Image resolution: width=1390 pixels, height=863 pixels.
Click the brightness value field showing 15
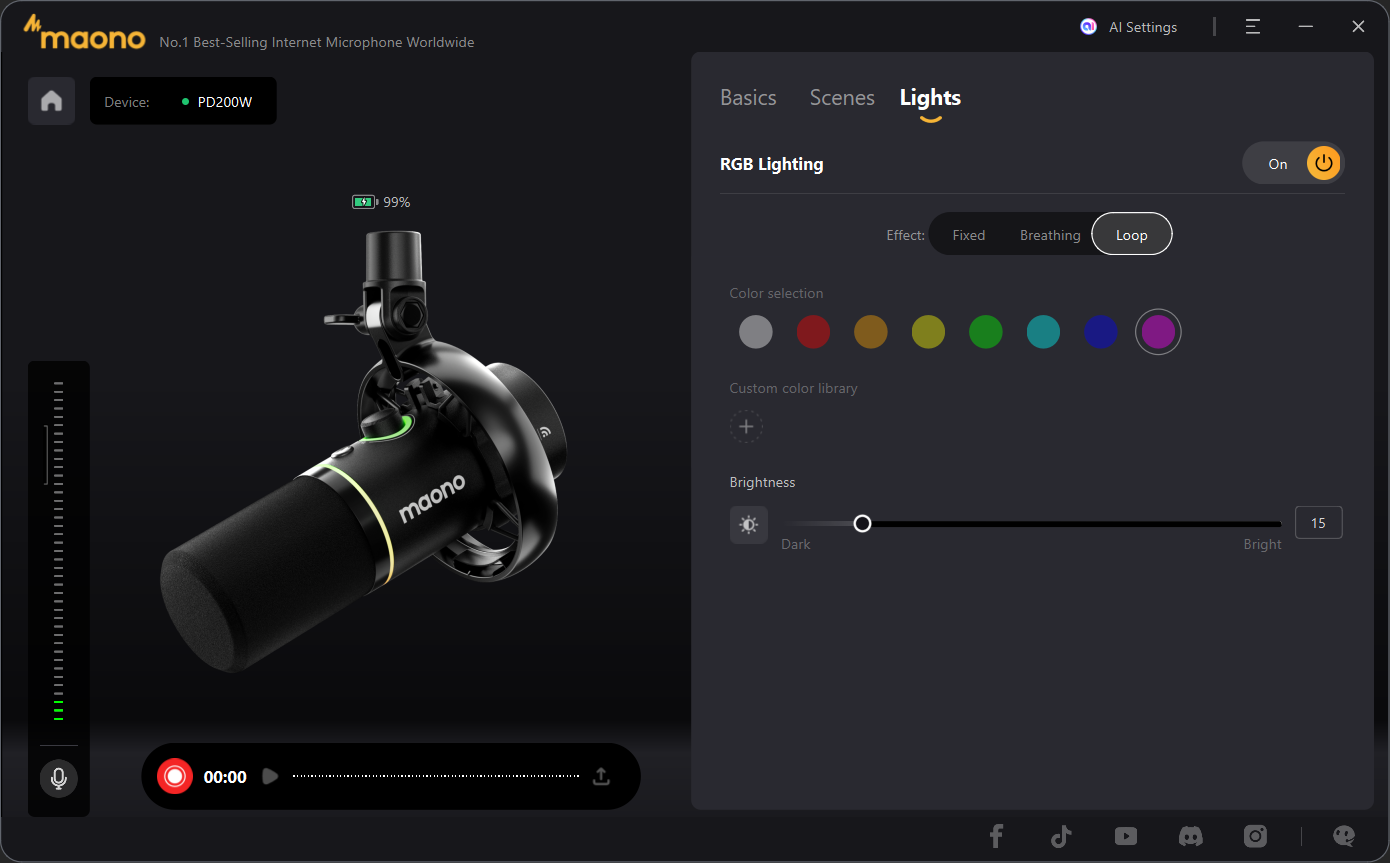click(1318, 523)
